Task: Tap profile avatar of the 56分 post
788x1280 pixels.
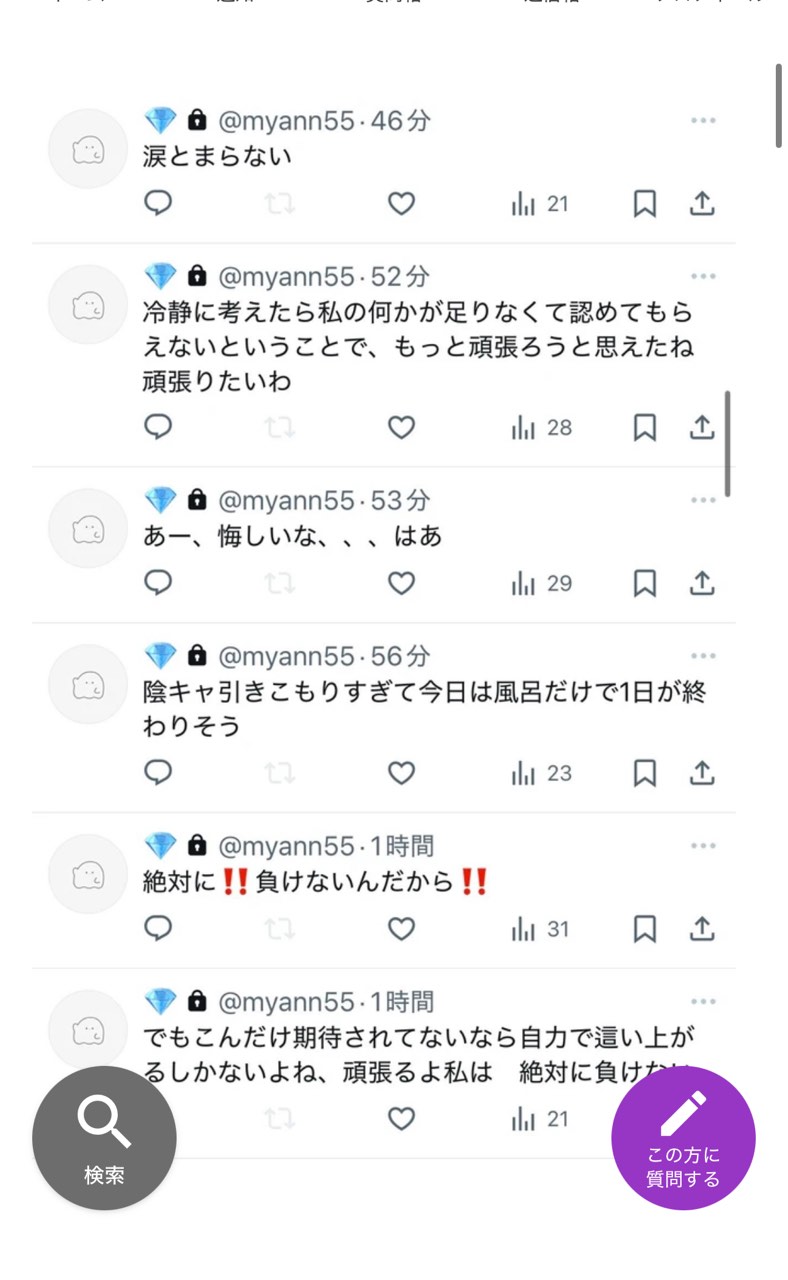Action: pyautogui.click(x=88, y=684)
